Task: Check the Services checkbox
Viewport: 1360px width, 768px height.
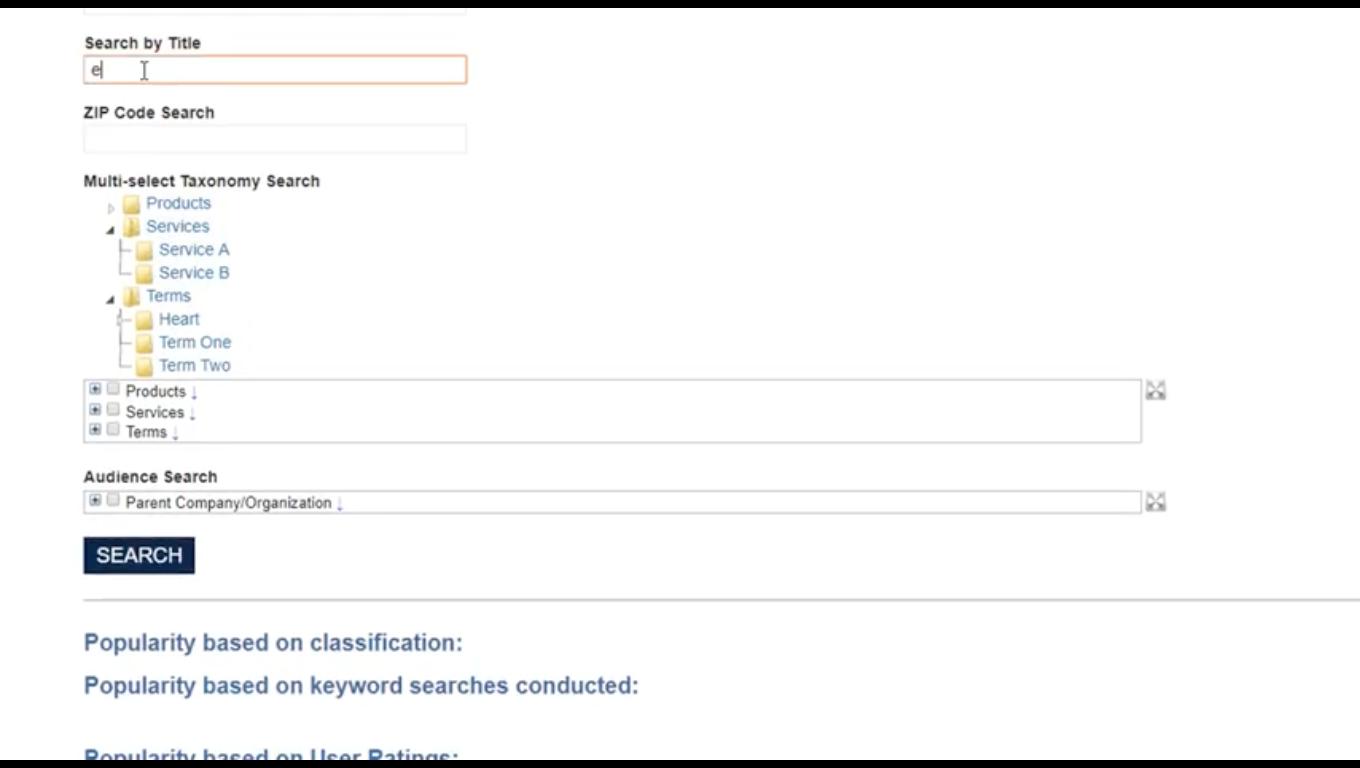Action: click(113, 410)
